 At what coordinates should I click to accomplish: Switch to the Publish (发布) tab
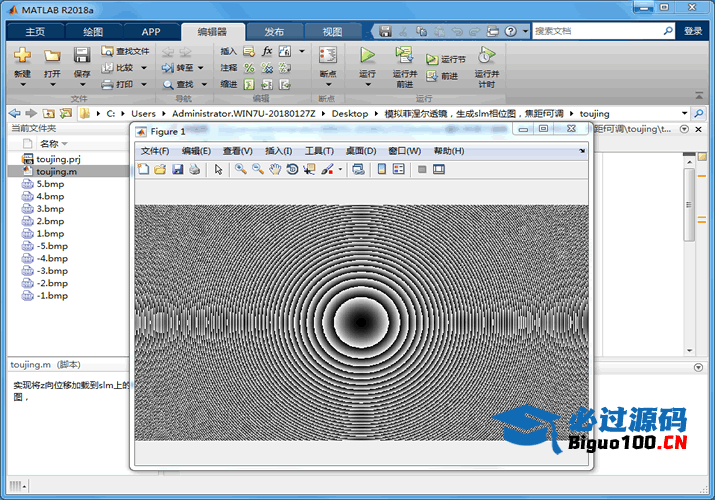274,31
